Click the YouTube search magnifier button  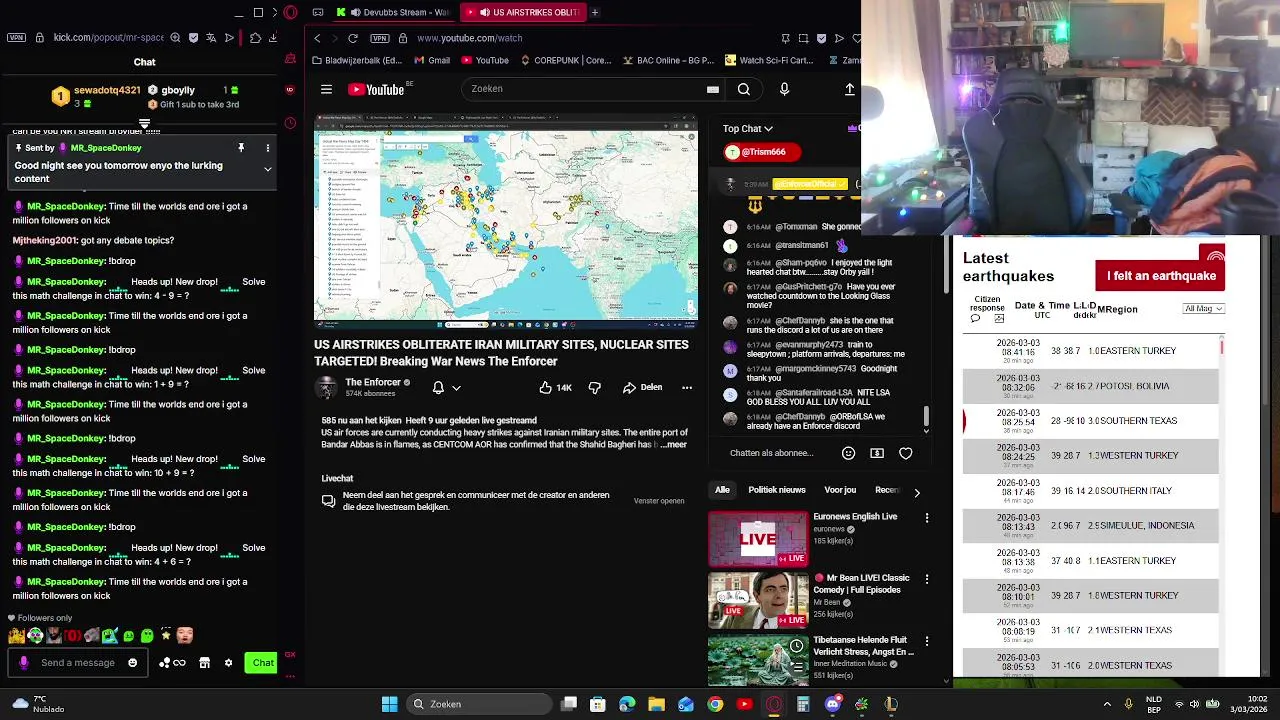(744, 89)
